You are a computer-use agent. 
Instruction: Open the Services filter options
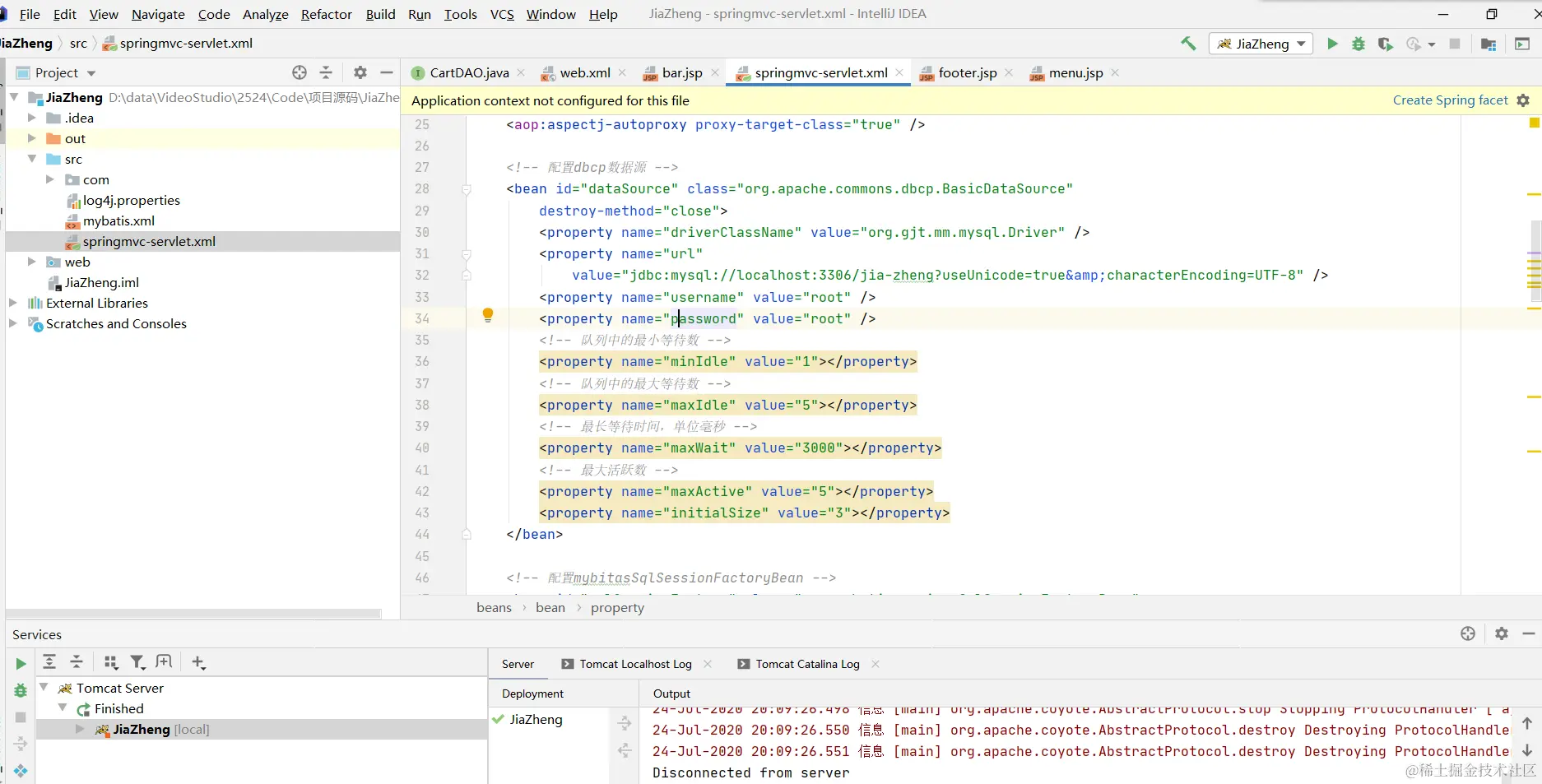pyautogui.click(x=137, y=661)
